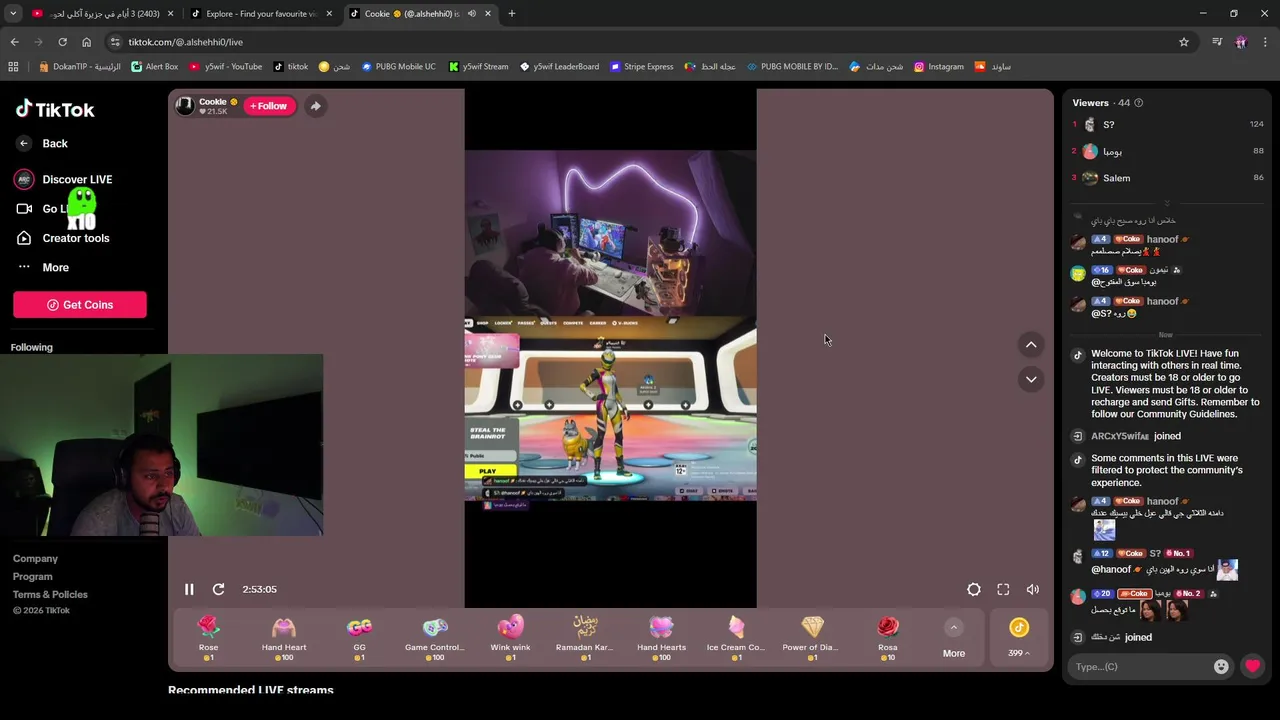Open a new browser tab
1280x720 pixels.
click(x=512, y=14)
